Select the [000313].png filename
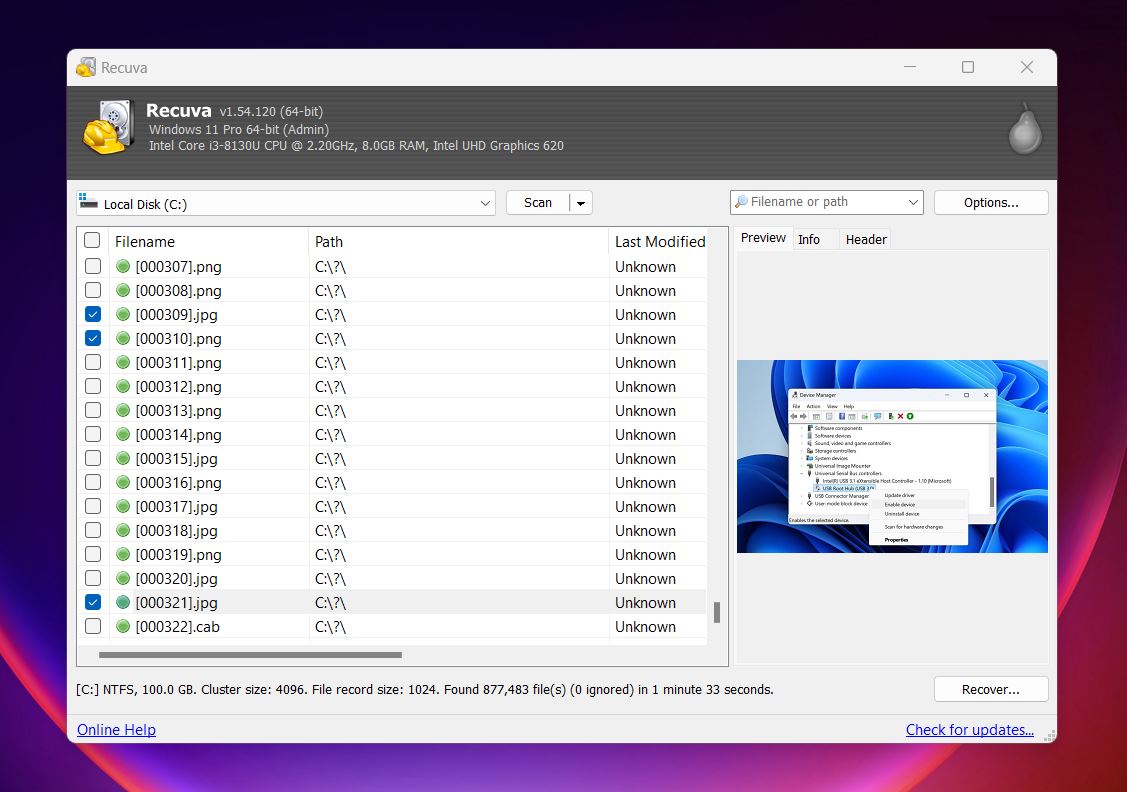 [178, 411]
